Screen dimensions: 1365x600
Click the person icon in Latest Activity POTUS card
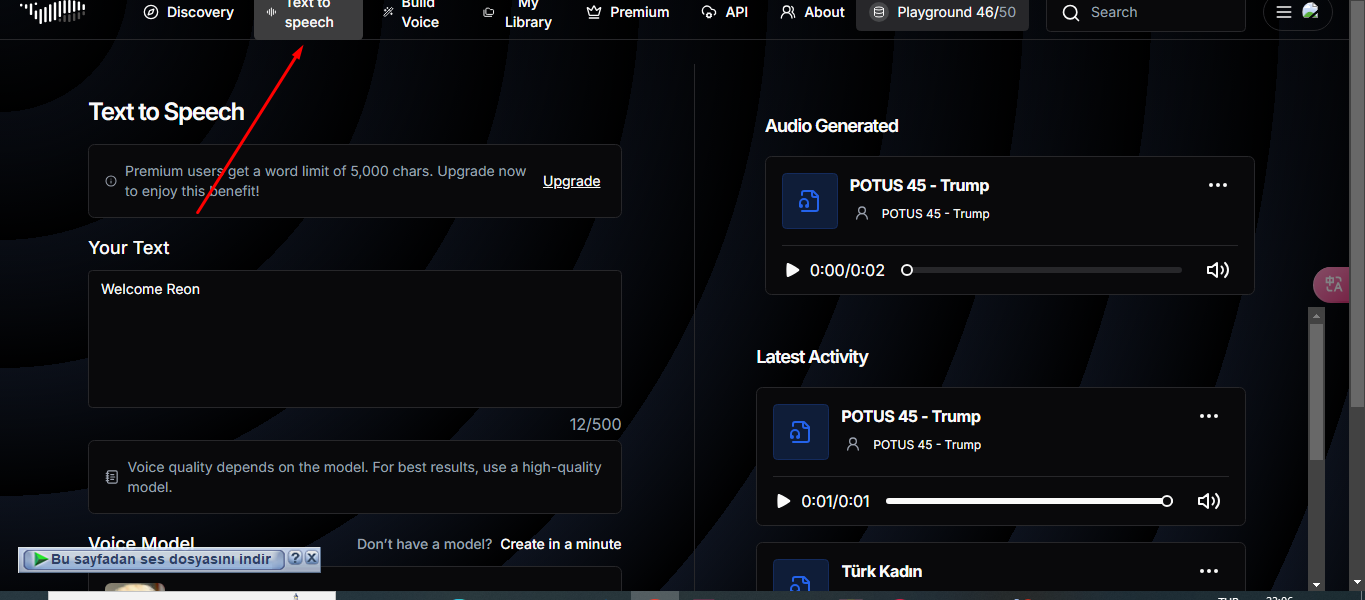tap(853, 445)
